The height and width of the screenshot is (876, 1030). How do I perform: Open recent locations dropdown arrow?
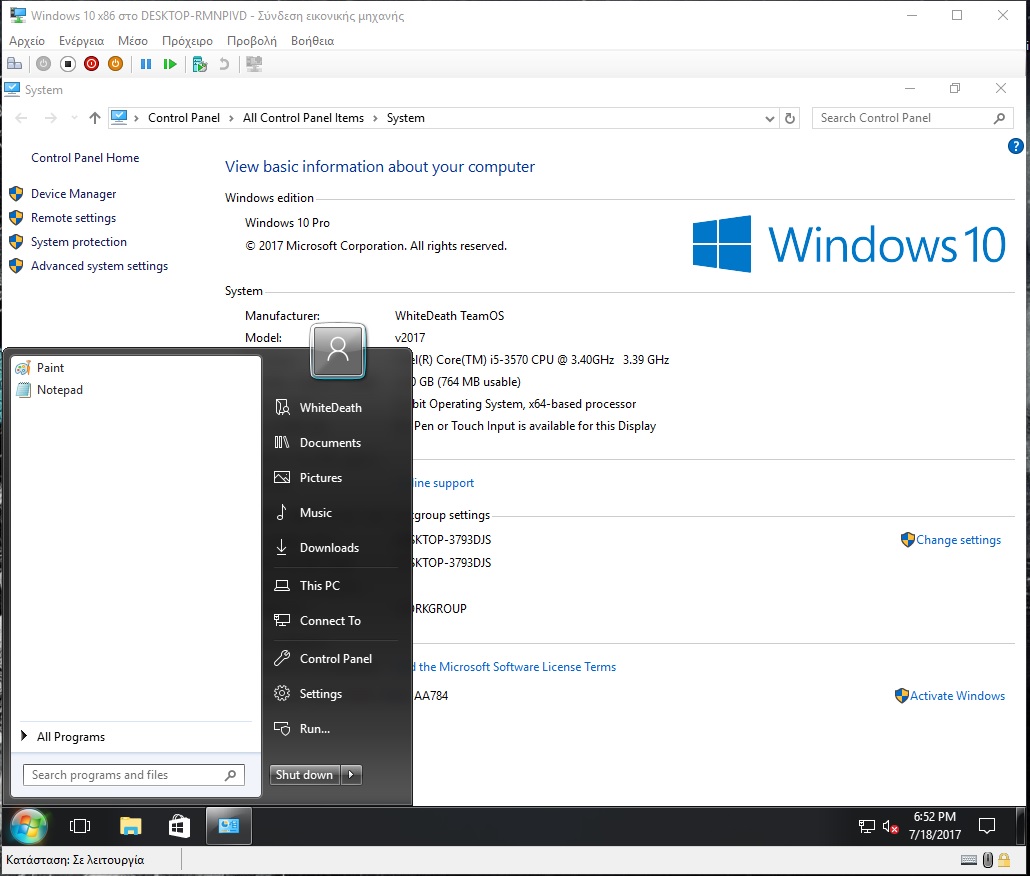click(74, 118)
